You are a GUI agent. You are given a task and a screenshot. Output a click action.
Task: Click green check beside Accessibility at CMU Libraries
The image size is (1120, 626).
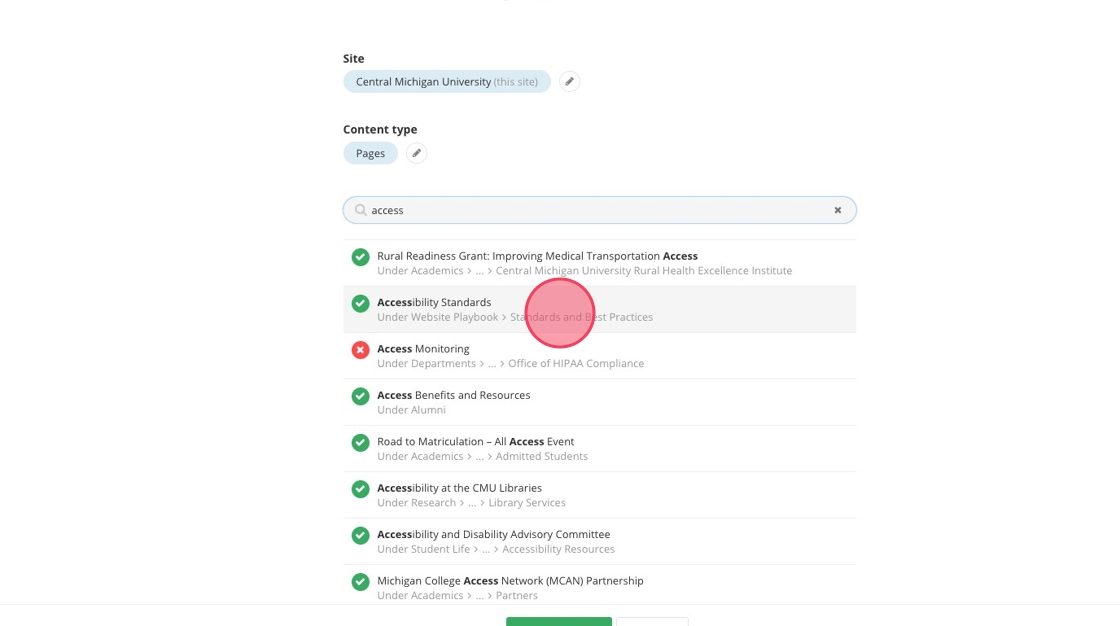pos(360,490)
